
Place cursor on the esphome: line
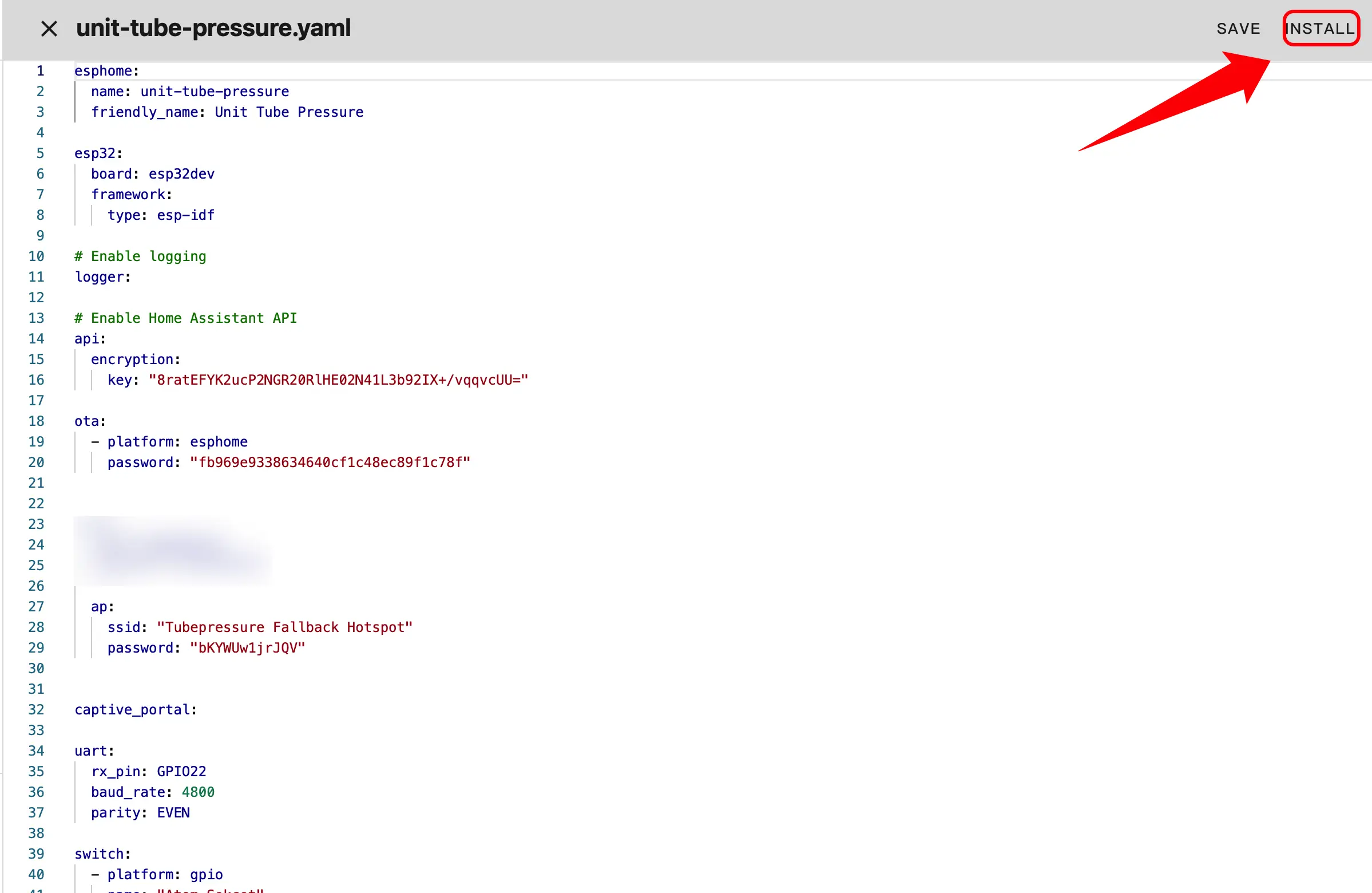click(106, 71)
